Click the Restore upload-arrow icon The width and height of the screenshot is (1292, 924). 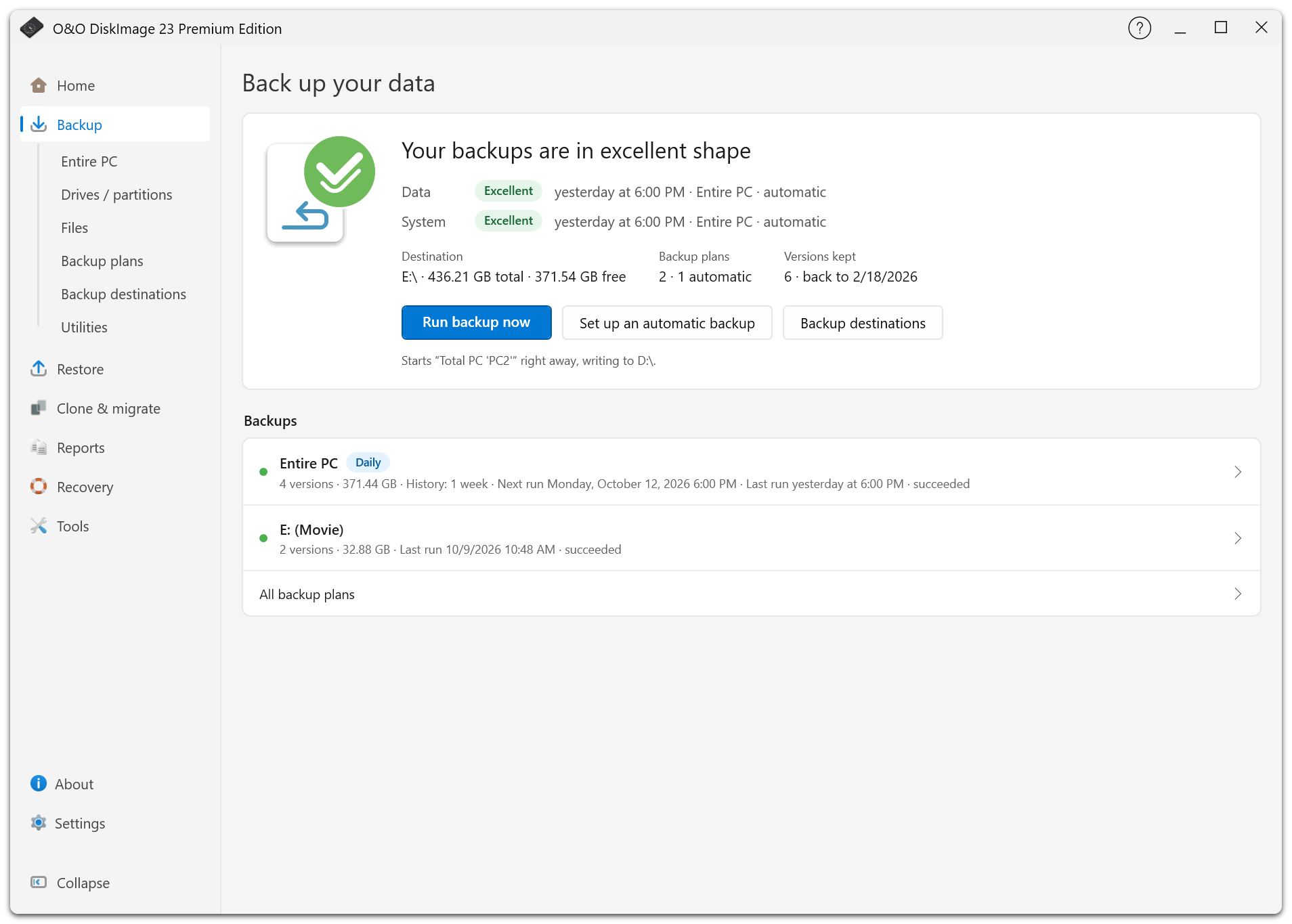[39, 369]
